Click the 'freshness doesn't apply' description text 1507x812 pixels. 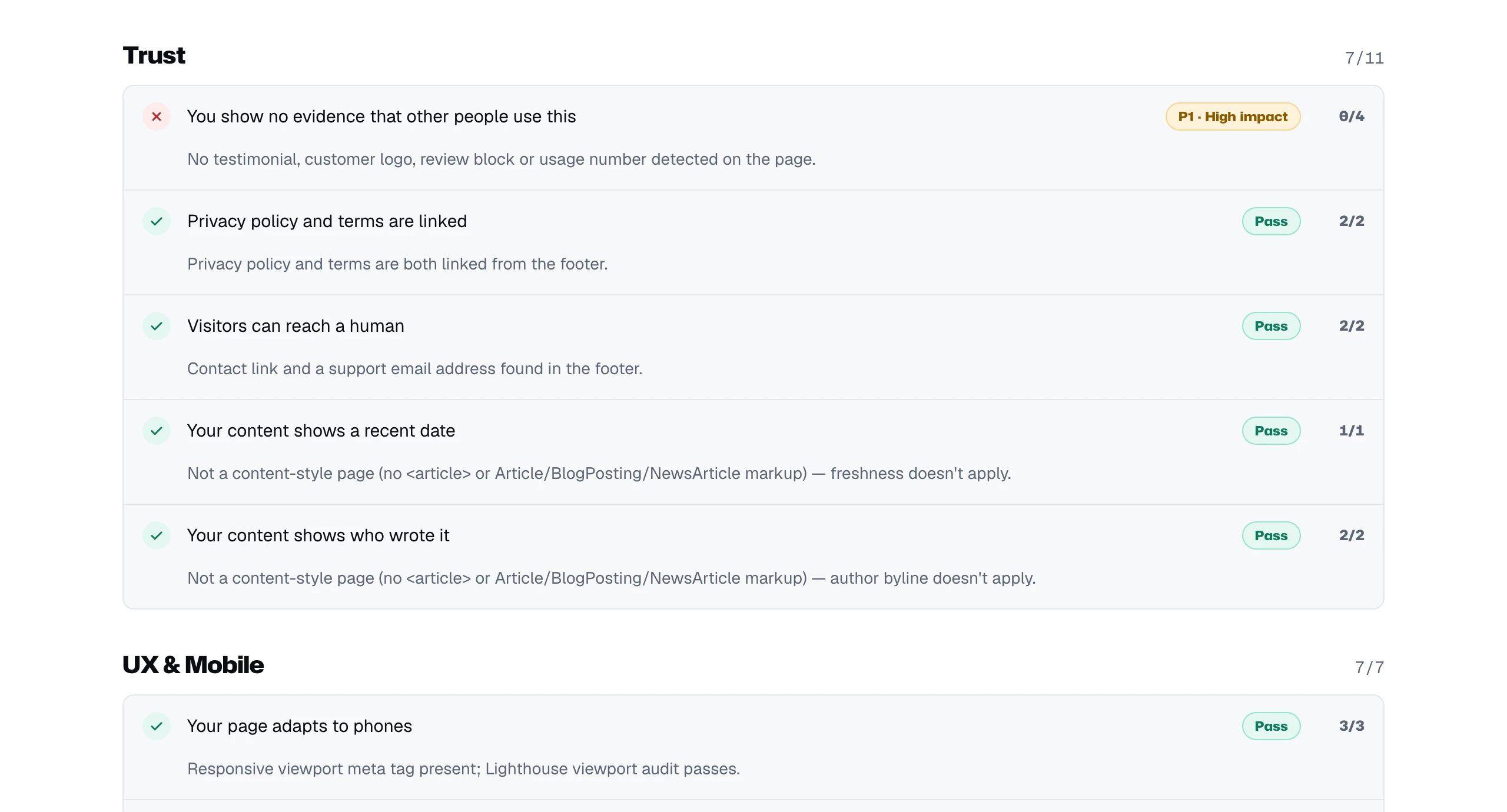599,474
